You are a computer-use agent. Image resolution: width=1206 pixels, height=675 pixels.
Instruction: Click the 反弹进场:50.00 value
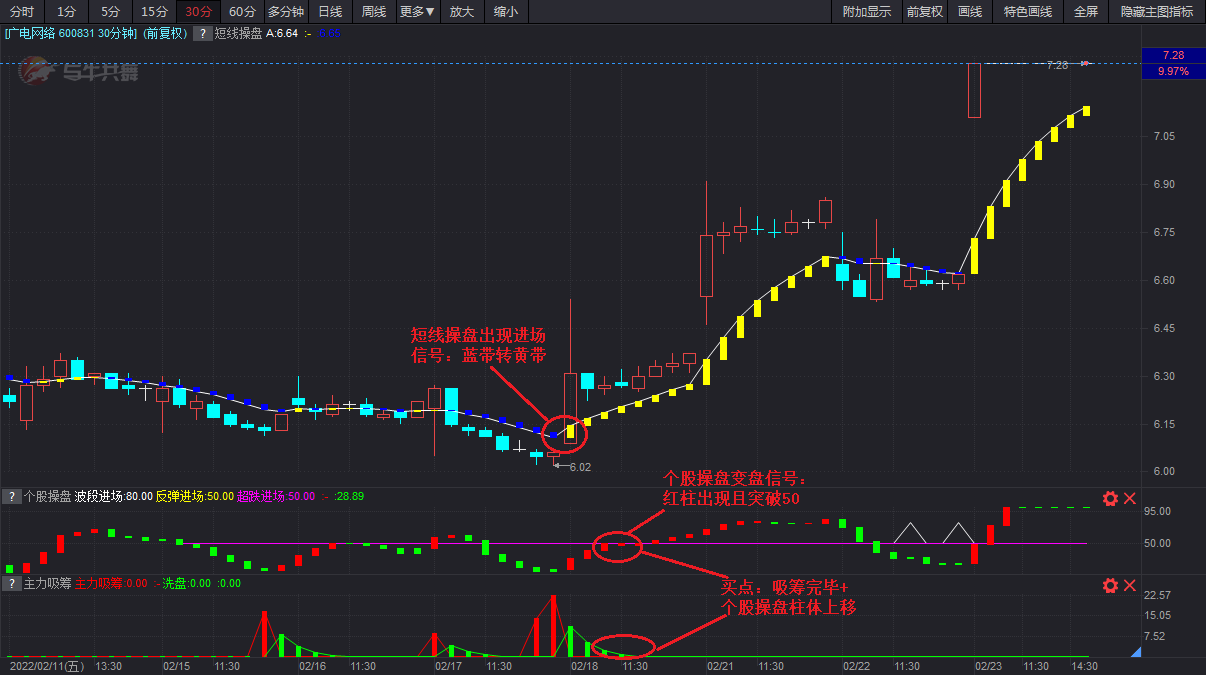click(194, 497)
